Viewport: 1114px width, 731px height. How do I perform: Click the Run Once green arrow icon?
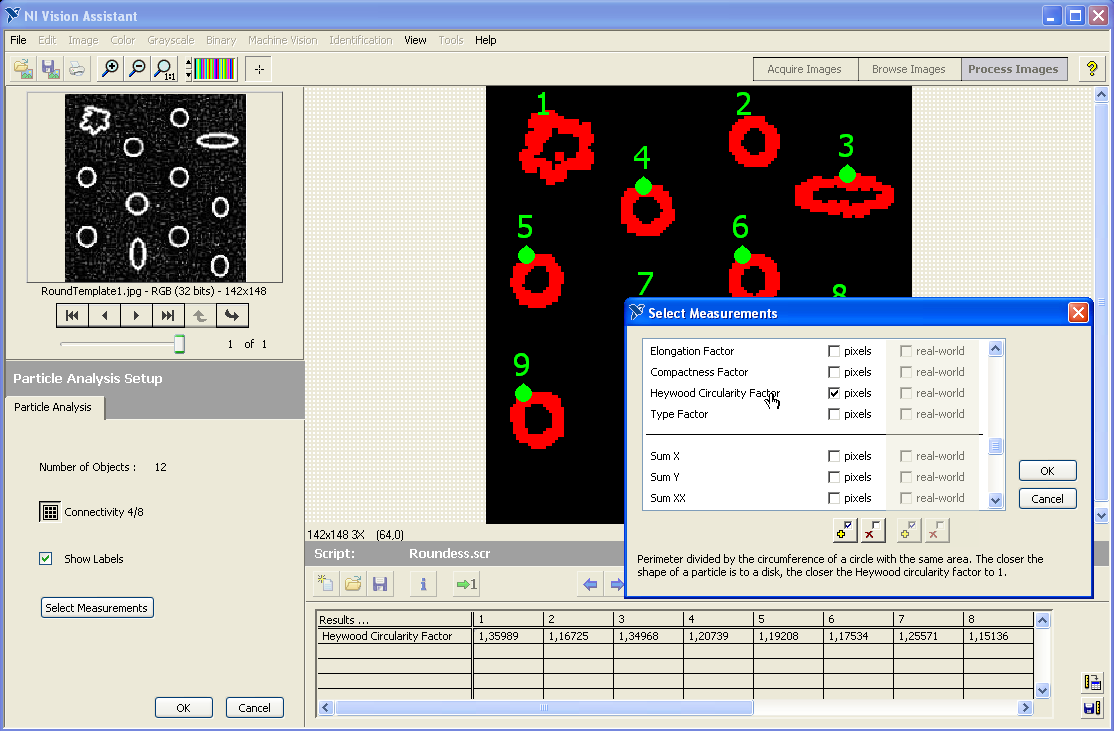point(466,584)
